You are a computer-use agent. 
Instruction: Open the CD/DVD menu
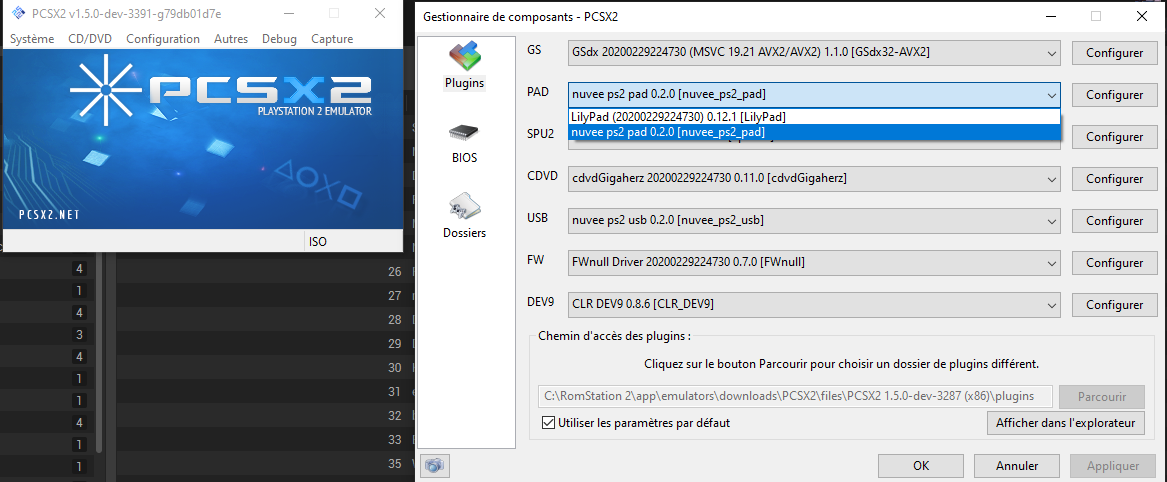coord(90,39)
